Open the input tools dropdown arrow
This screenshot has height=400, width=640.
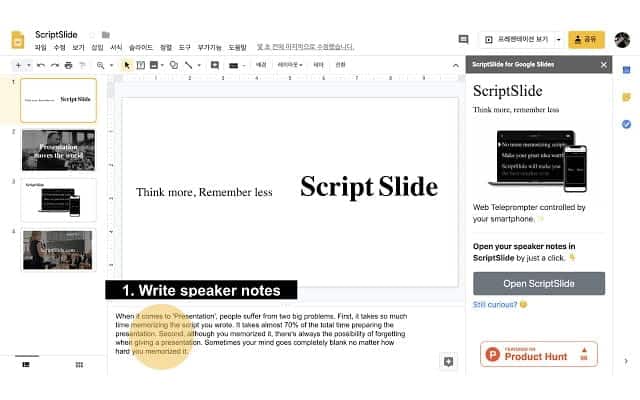point(244,66)
